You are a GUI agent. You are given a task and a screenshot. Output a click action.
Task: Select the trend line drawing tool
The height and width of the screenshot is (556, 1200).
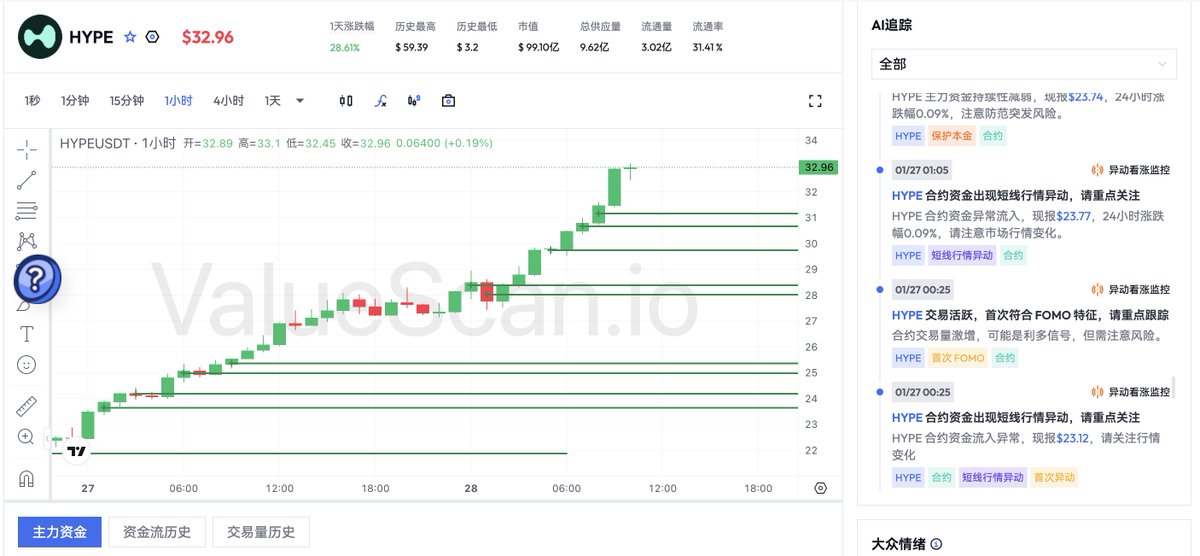pyautogui.click(x=27, y=180)
